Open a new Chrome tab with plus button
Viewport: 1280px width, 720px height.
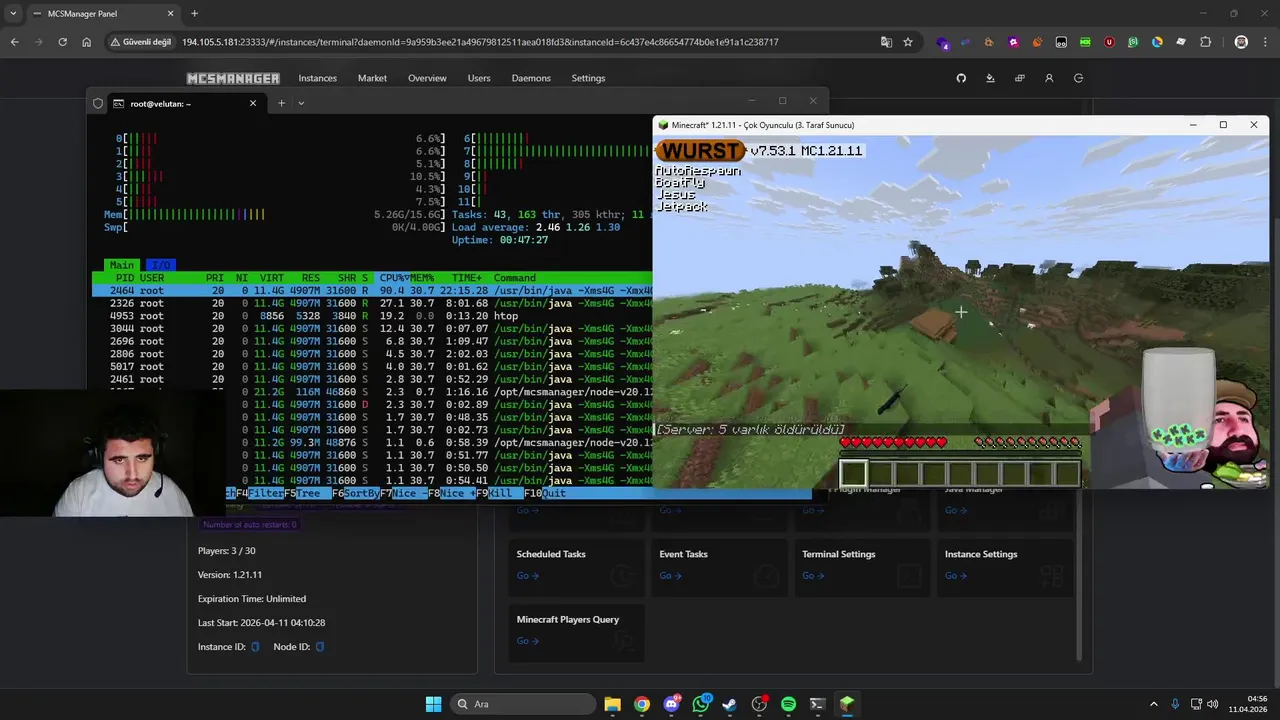[194, 14]
